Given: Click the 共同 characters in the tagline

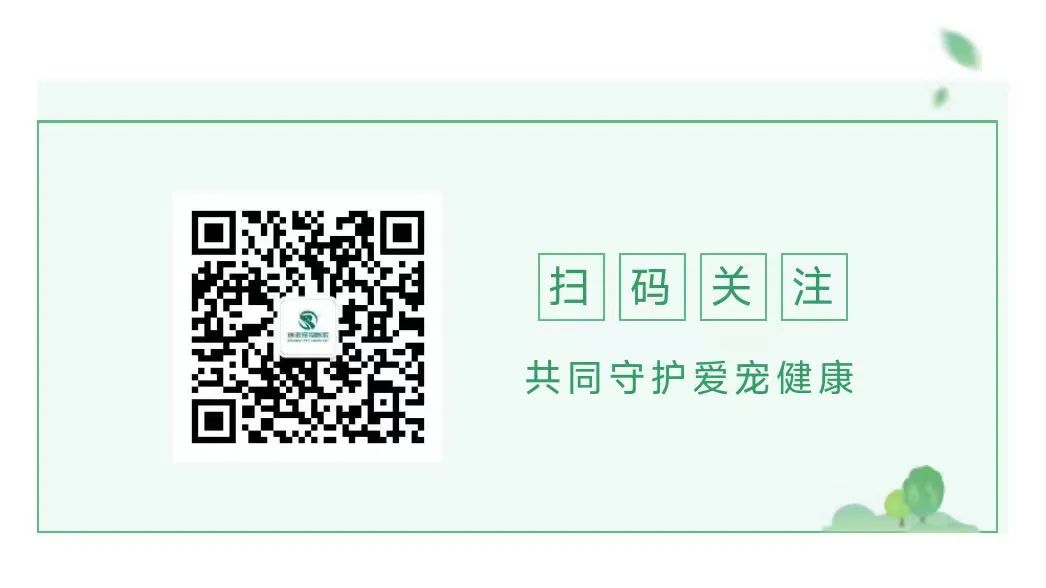Looking at the screenshot, I should [x=564, y=378].
